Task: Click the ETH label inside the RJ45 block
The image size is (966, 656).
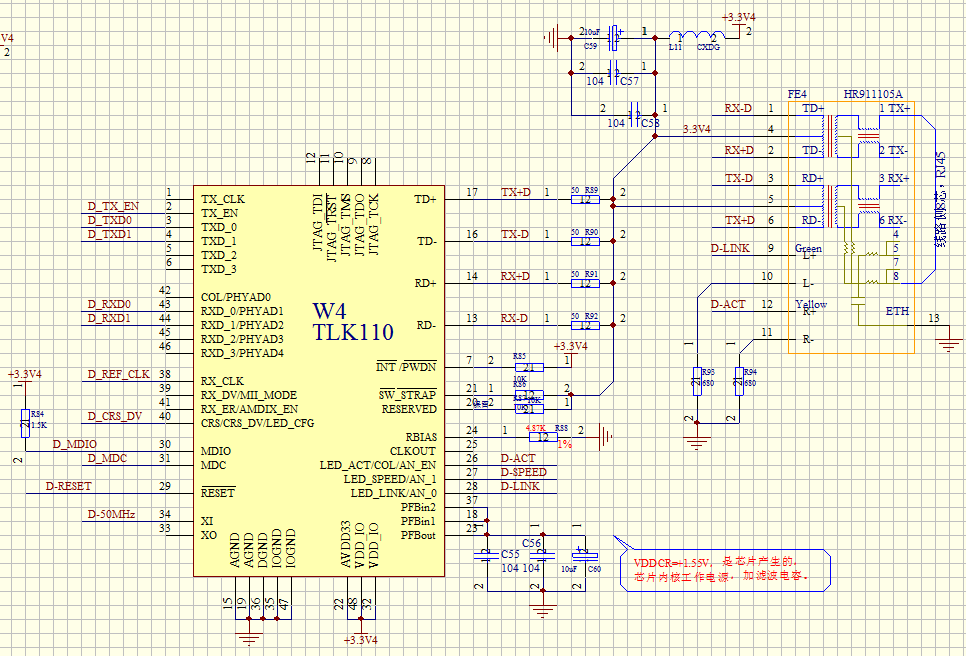Action: (897, 311)
